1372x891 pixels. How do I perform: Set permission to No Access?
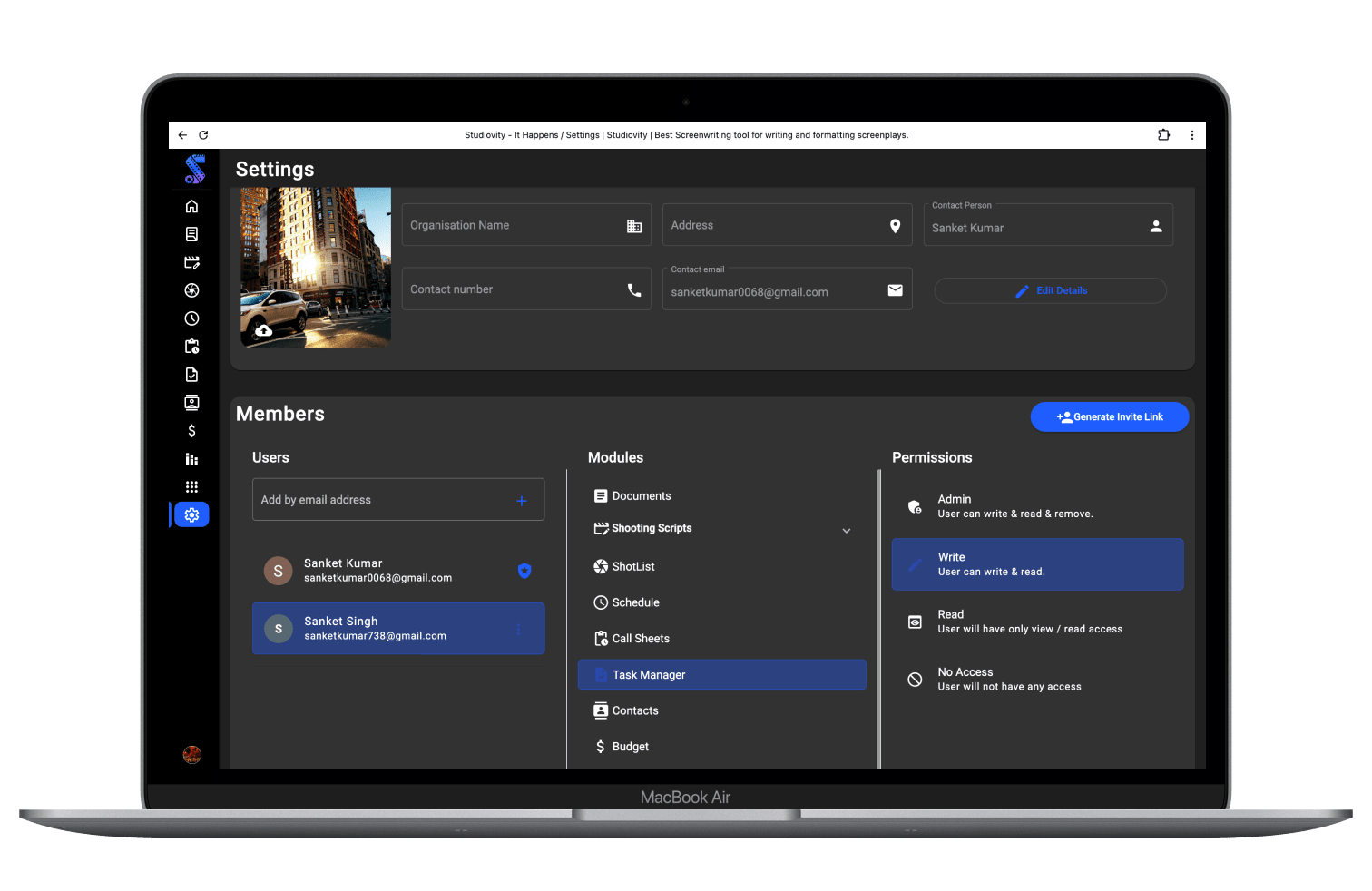(1038, 680)
